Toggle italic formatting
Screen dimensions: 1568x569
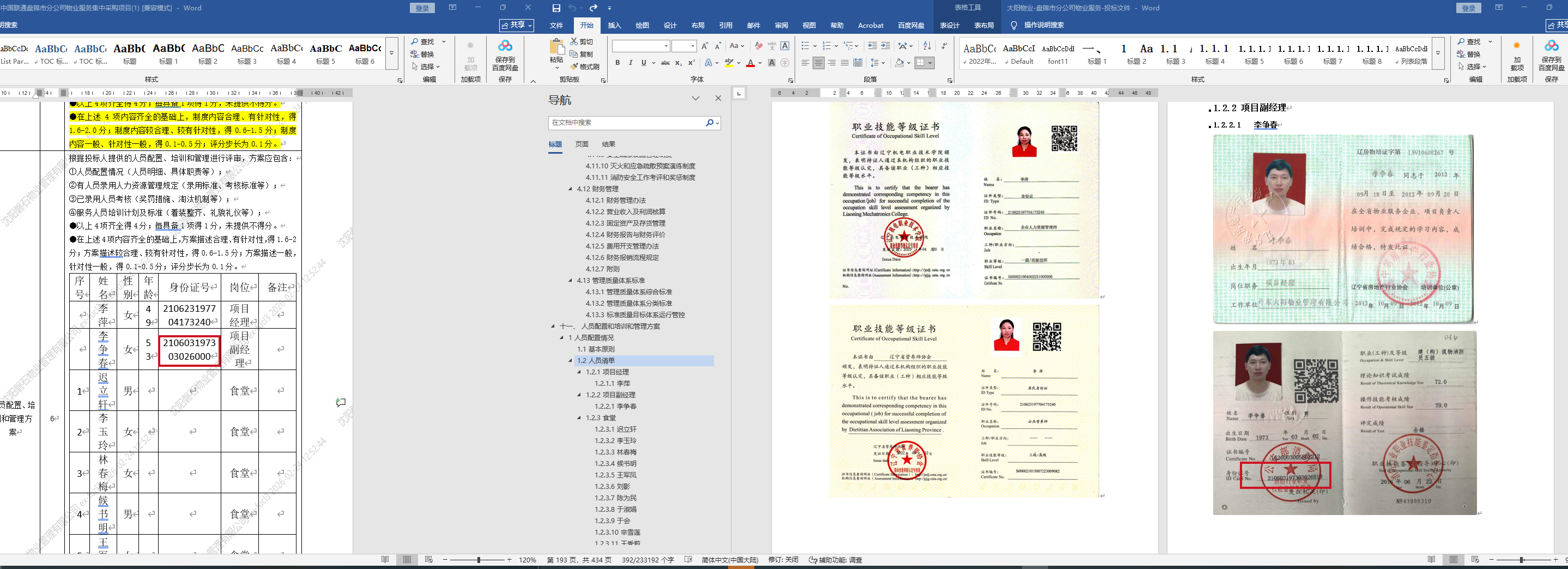click(x=631, y=63)
